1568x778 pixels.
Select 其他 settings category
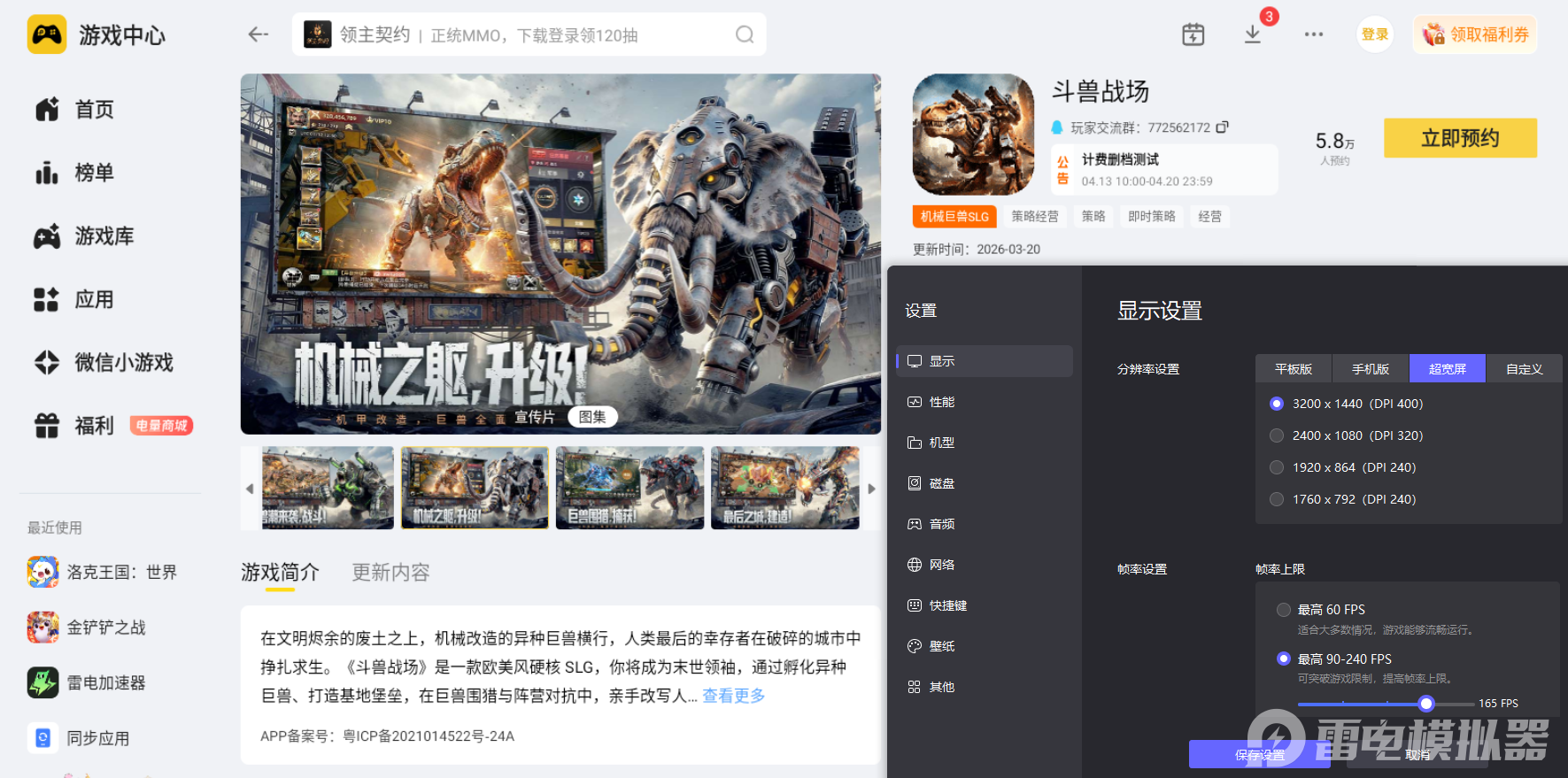click(x=985, y=687)
